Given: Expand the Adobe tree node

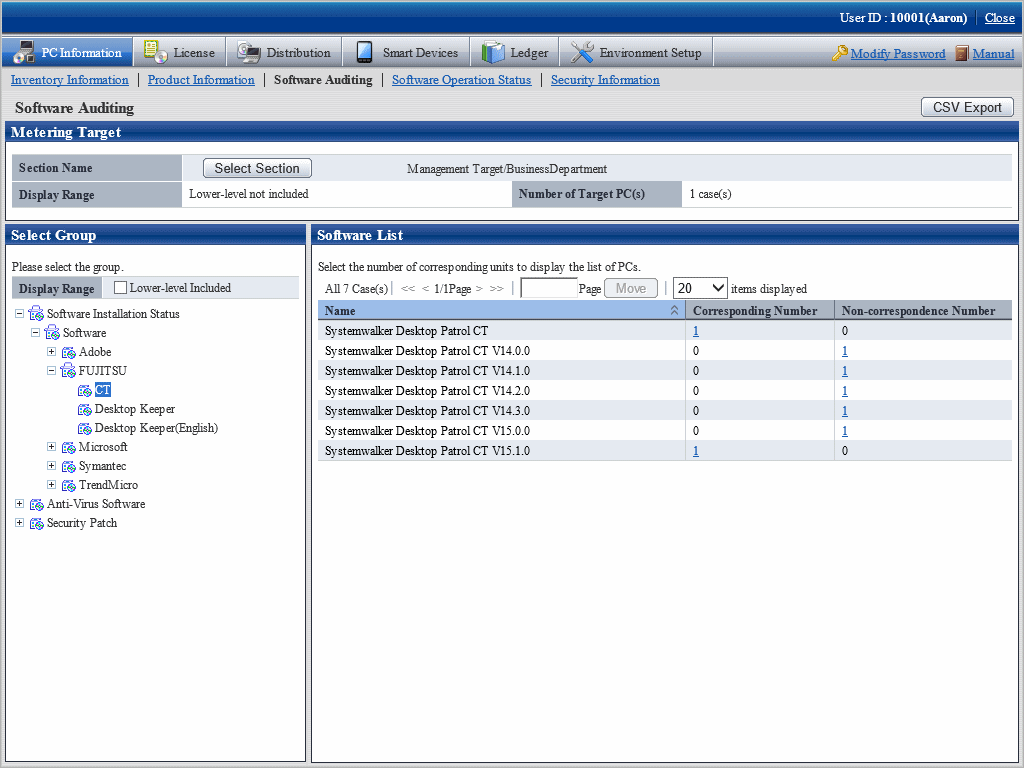Looking at the screenshot, I should [x=52, y=351].
